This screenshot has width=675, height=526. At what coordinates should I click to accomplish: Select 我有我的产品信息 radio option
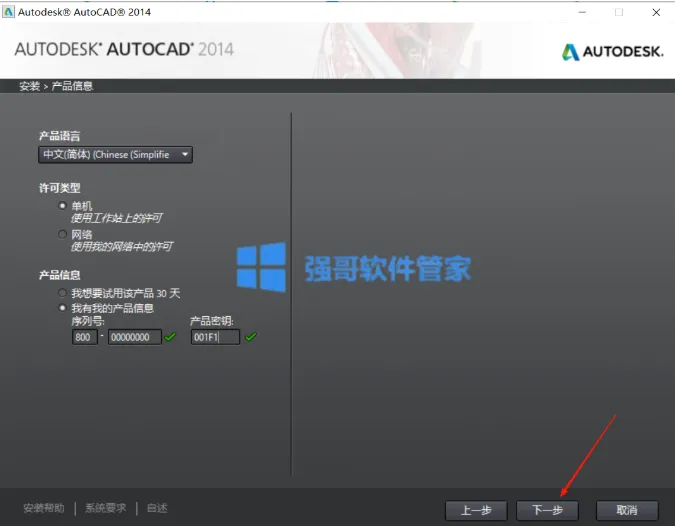62,308
